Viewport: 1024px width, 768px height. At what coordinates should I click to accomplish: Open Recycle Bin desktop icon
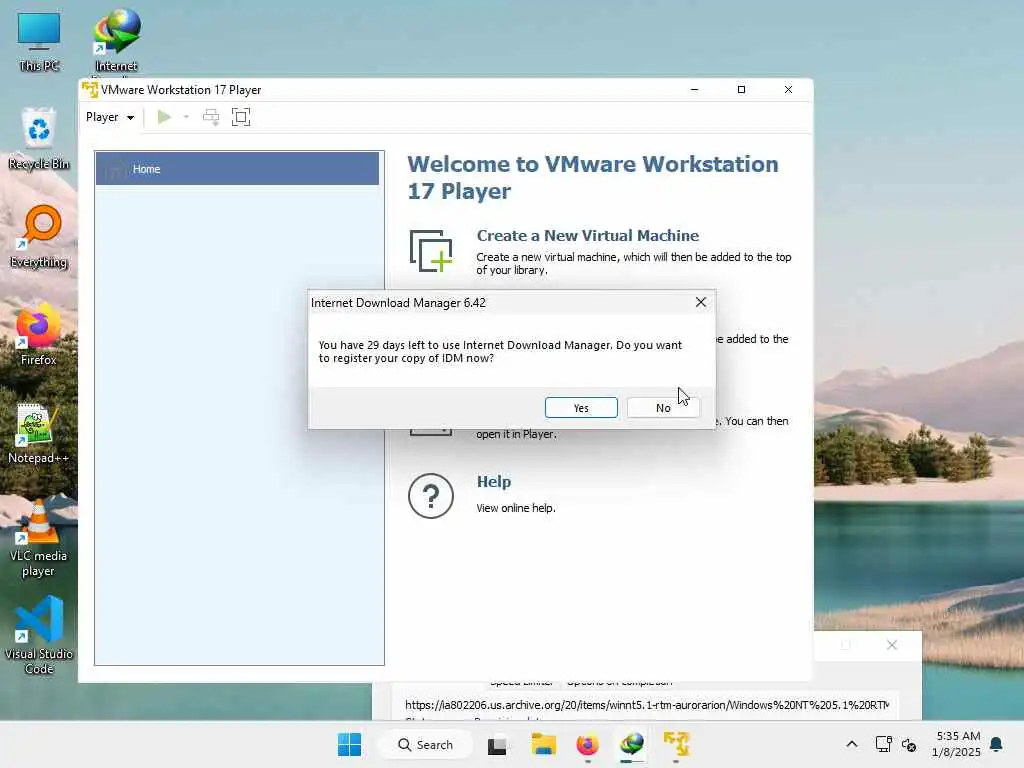point(39,138)
